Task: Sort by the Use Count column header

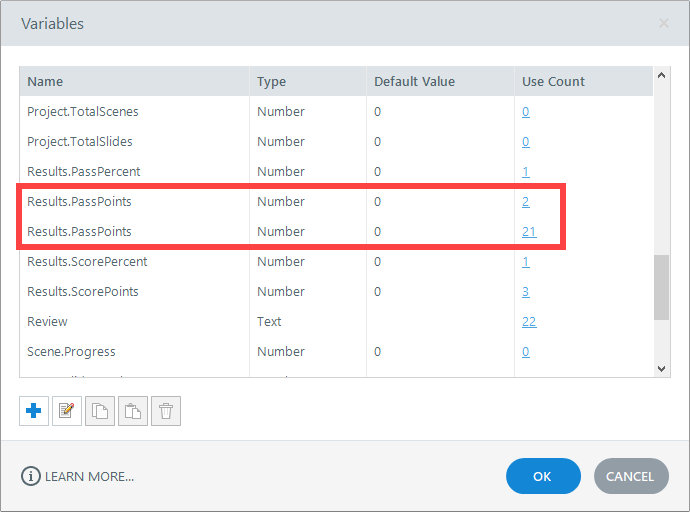Action: tap(553, 81)
